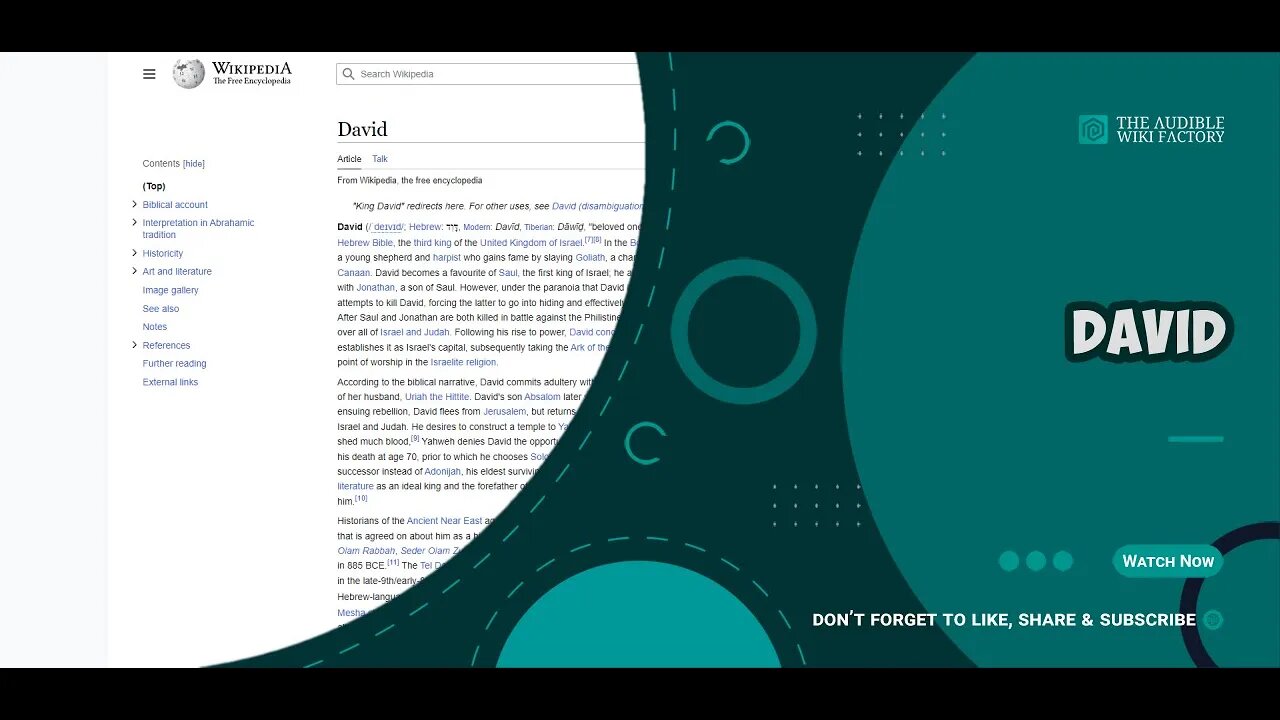The image size is (1280, 720).
Task: Open the Adonijah link
Action: click(442, 472)
